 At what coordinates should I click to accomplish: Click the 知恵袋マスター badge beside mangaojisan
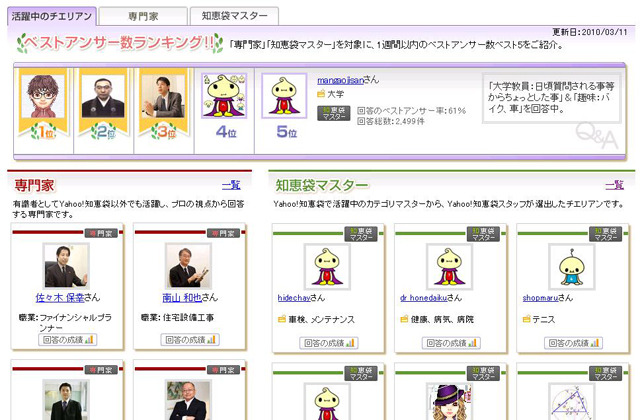(333, 113)
